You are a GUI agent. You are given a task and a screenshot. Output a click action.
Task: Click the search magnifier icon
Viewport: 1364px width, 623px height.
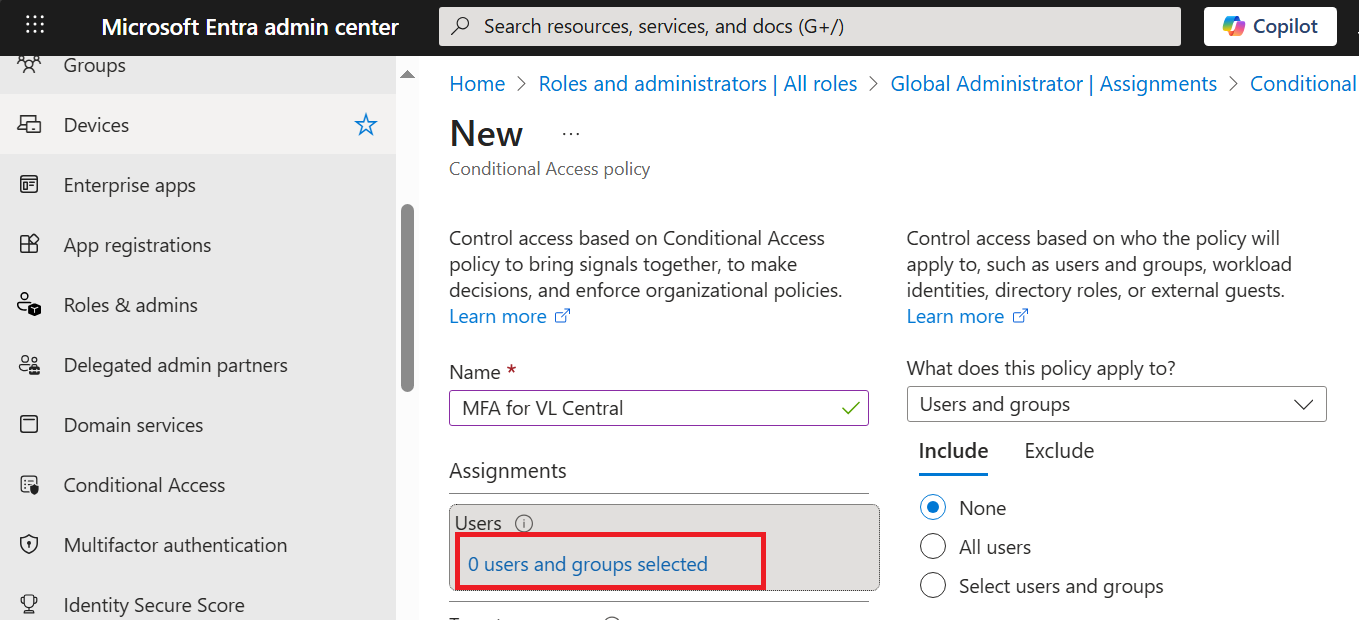pos(461,27)
